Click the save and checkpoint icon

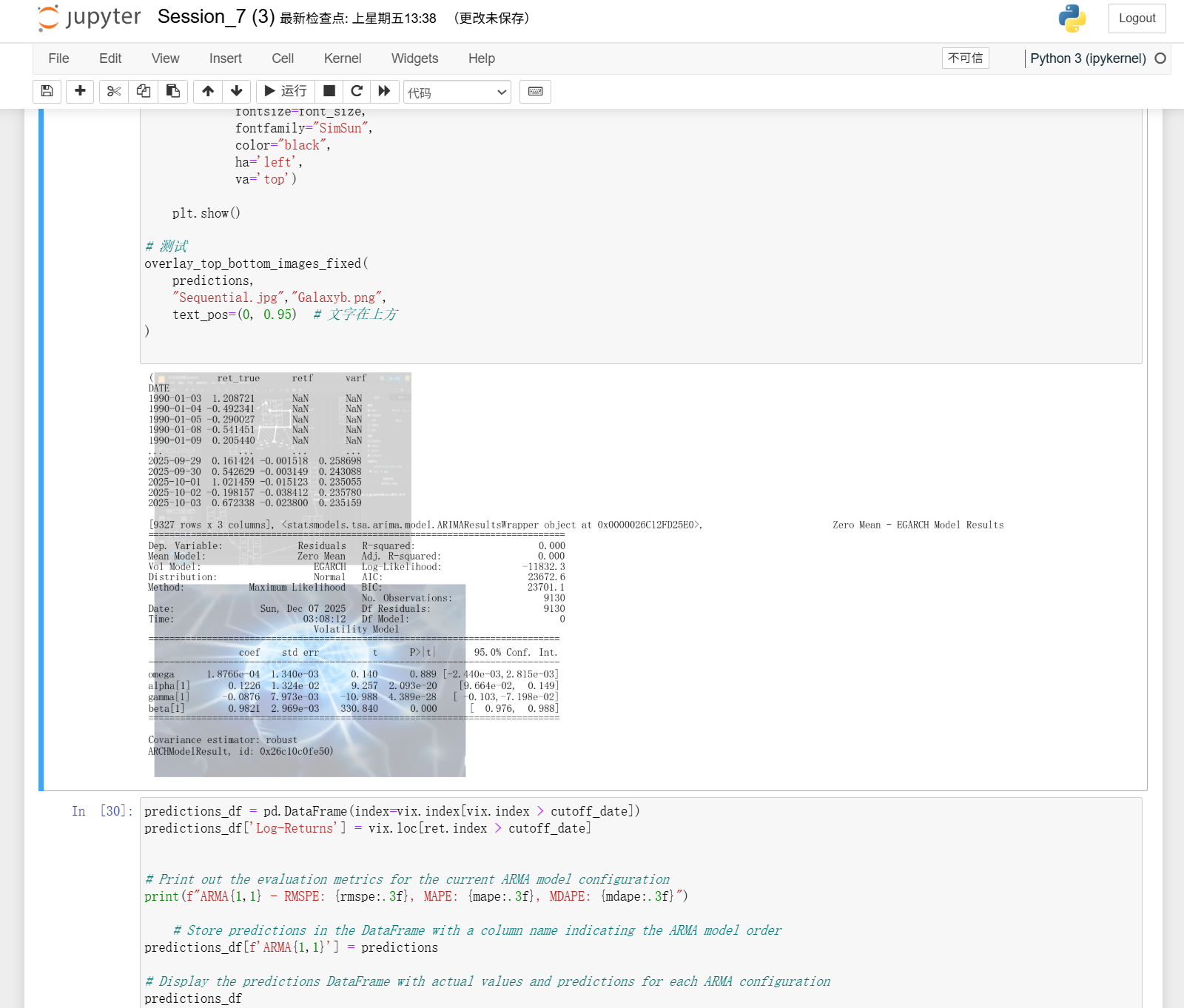[x=47, y=91]
